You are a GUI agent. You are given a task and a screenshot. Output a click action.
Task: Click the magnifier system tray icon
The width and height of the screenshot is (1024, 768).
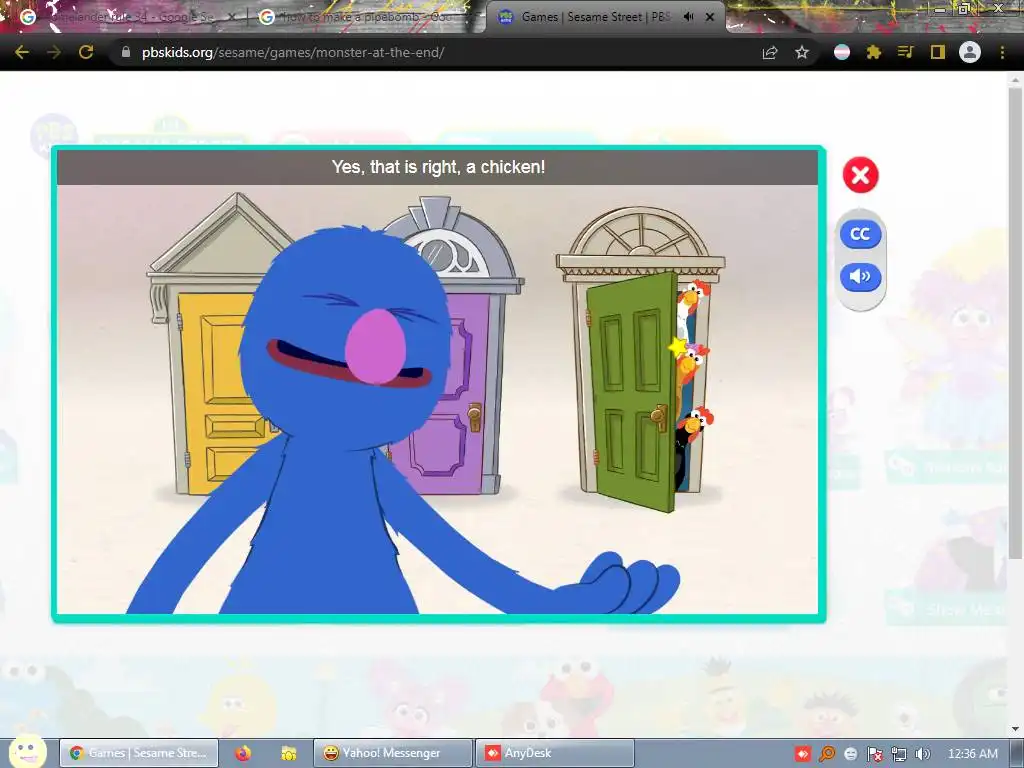pos(827,754)
